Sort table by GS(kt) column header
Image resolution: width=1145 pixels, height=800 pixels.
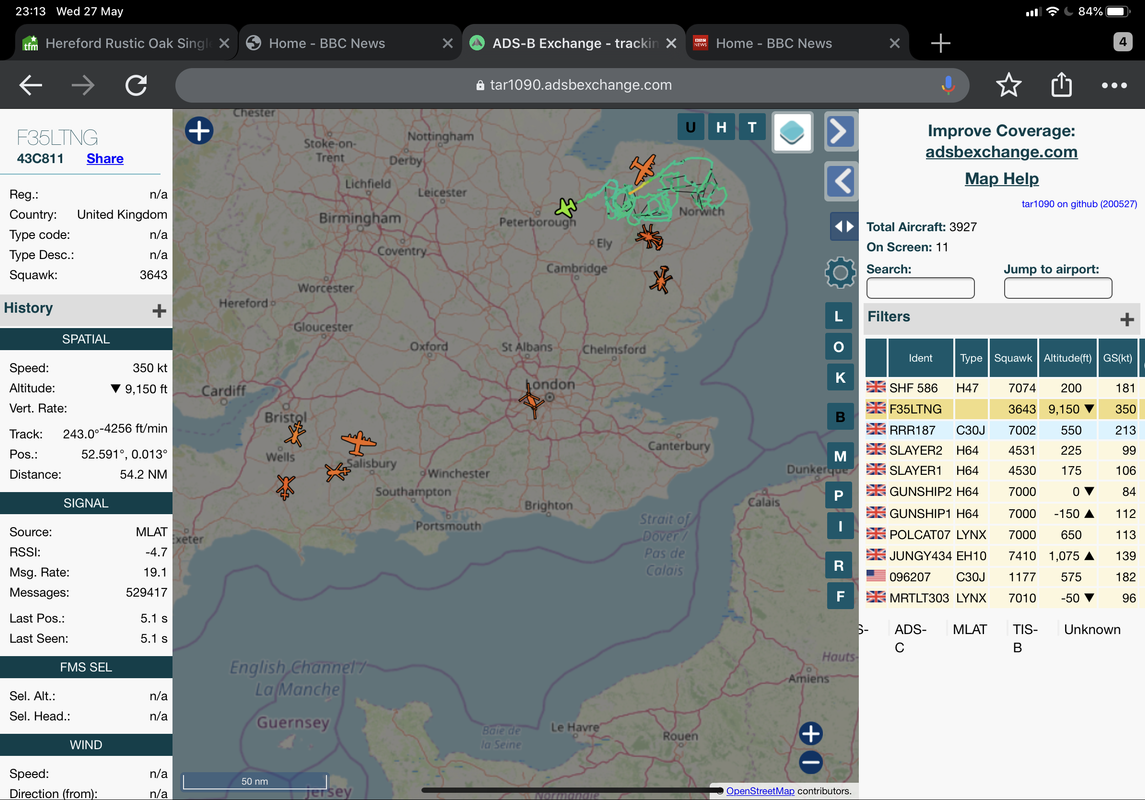pyautogui.click(x=1117, y=358)
